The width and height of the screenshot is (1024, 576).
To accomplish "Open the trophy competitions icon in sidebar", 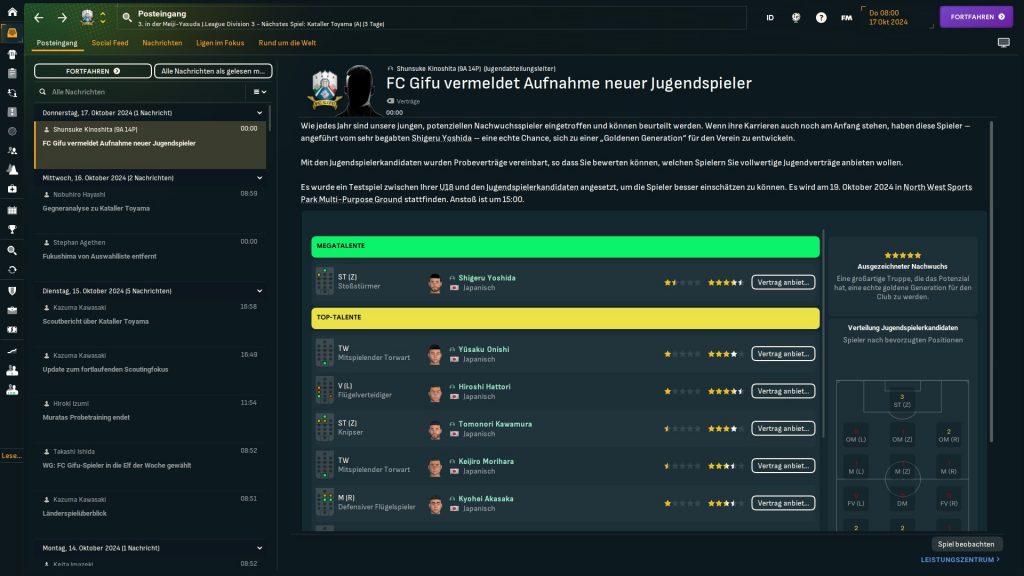I will [12, 230].
